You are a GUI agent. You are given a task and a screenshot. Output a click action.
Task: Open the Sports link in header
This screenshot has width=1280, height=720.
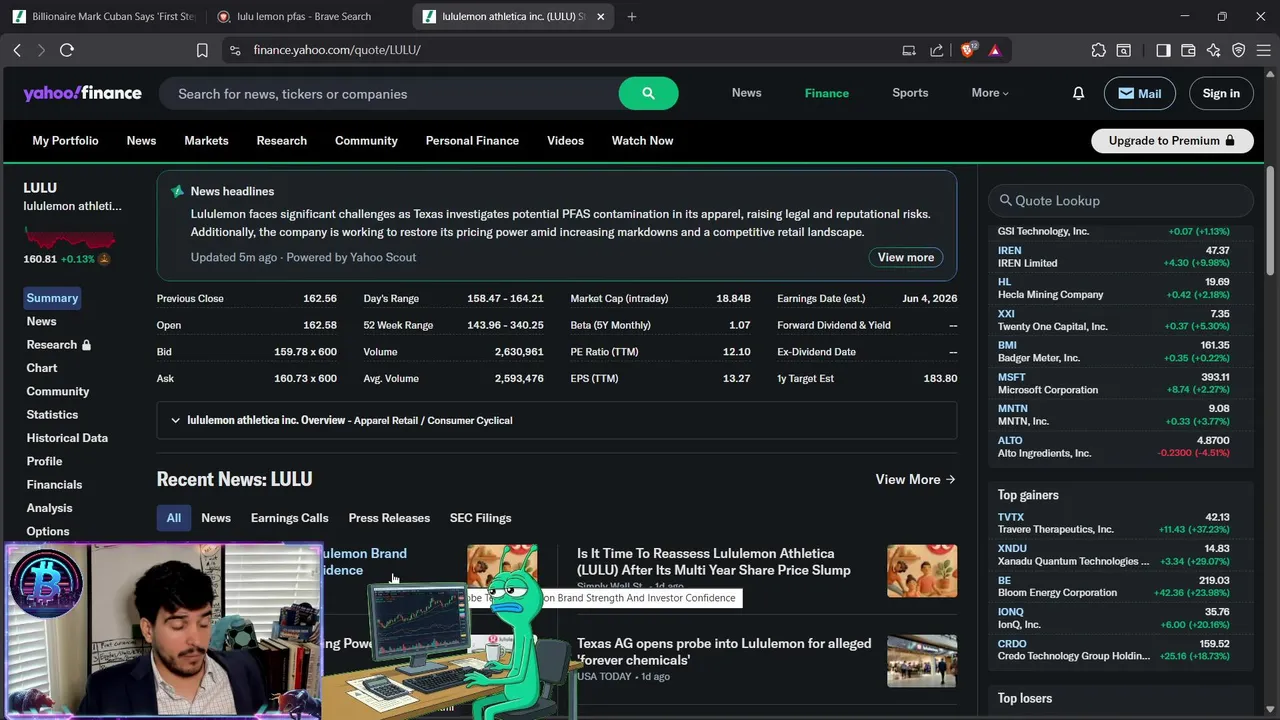[910, 93]
